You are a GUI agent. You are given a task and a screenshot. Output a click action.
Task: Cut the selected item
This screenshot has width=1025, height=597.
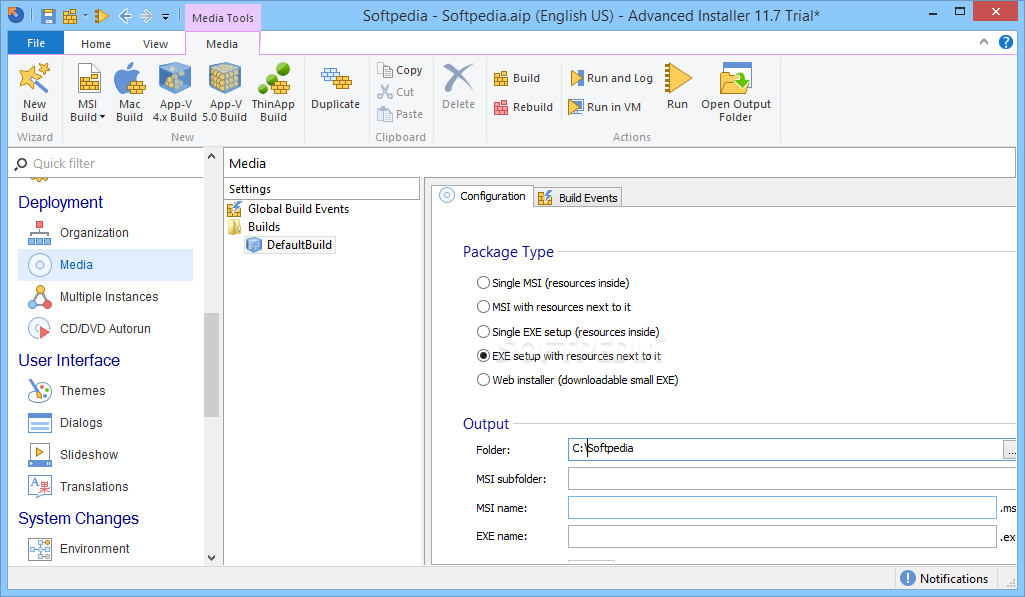395,92
